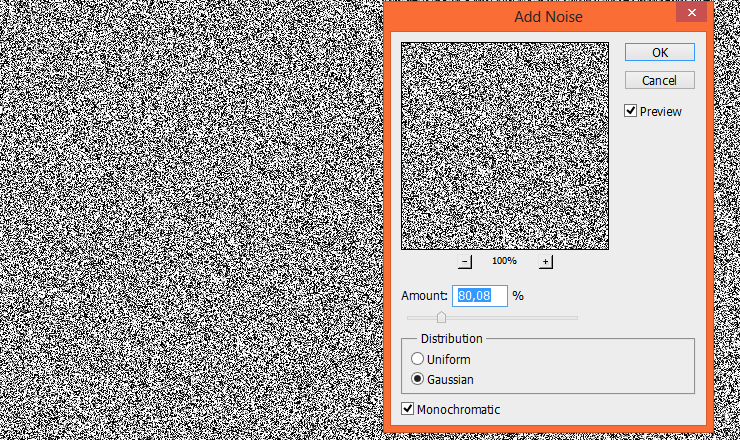Select Uniform distribution

(418, 359)
